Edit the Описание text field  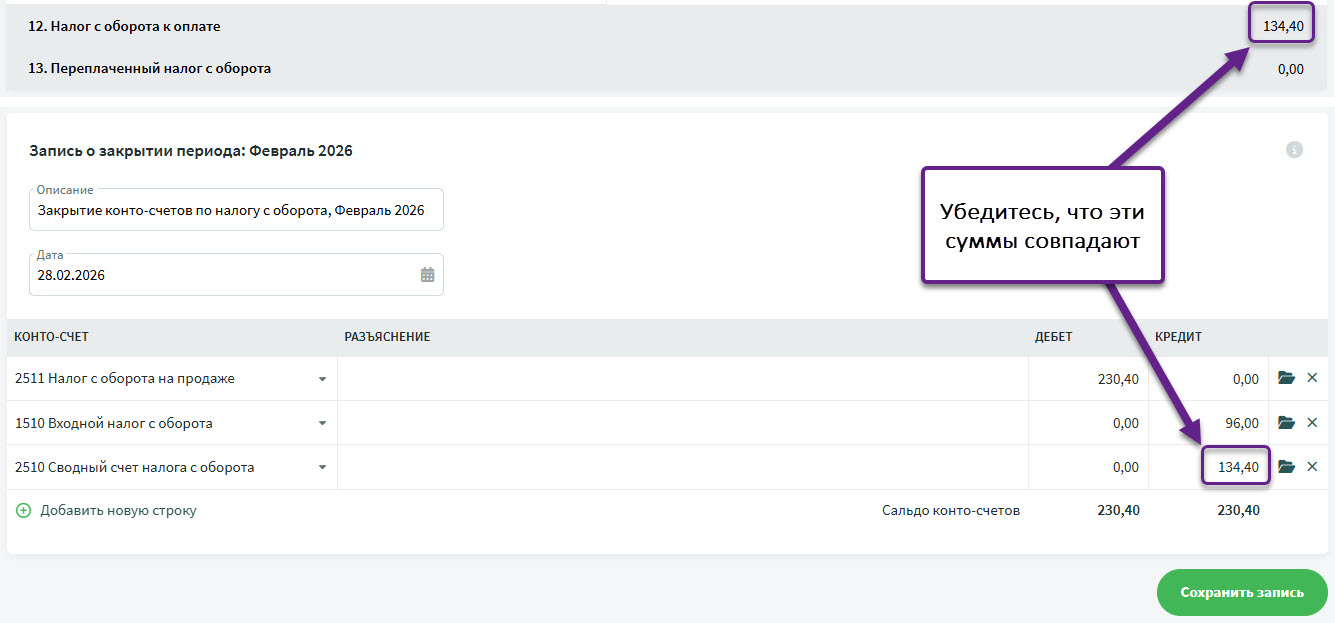click(x=236, y=211)
